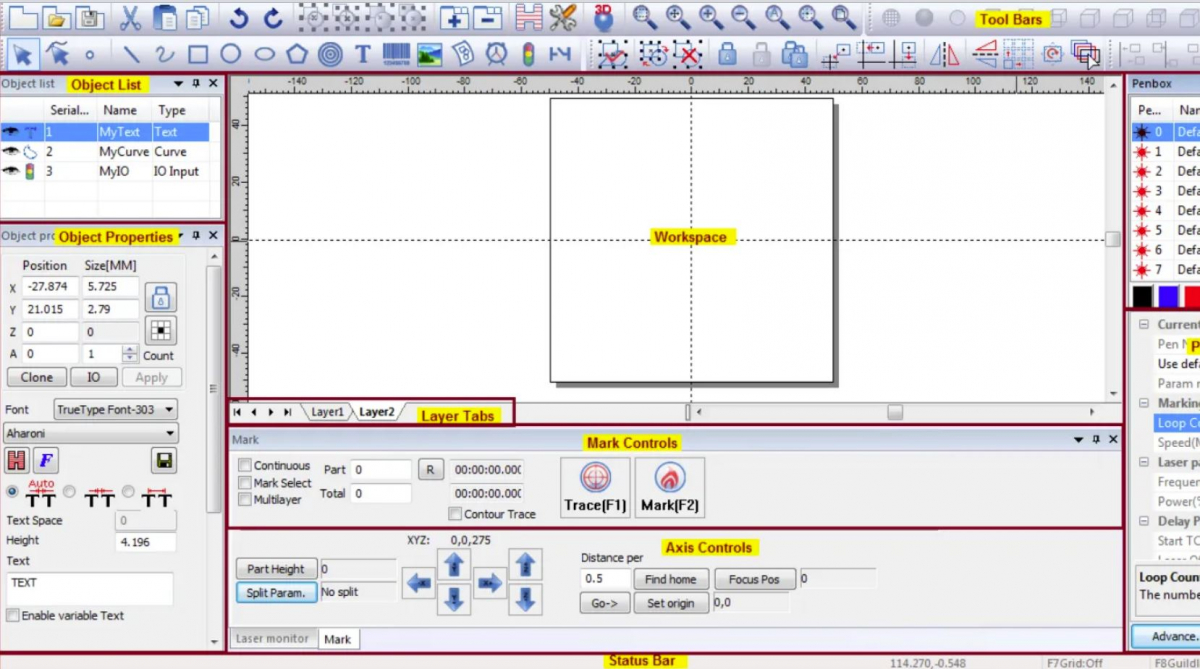
Task: Open the 3D view icon
Action: point(603,17)
